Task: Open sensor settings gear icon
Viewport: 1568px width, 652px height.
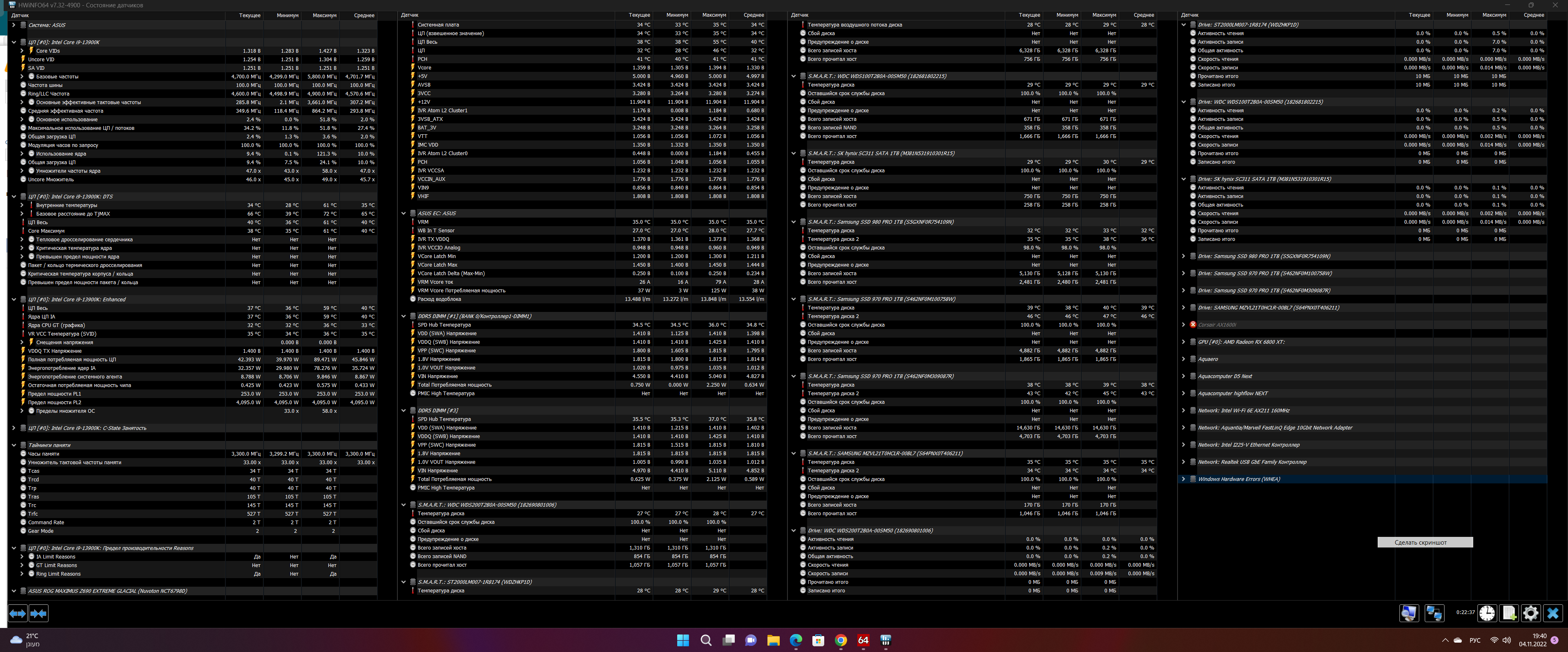Action: (x=1530, y=613)
